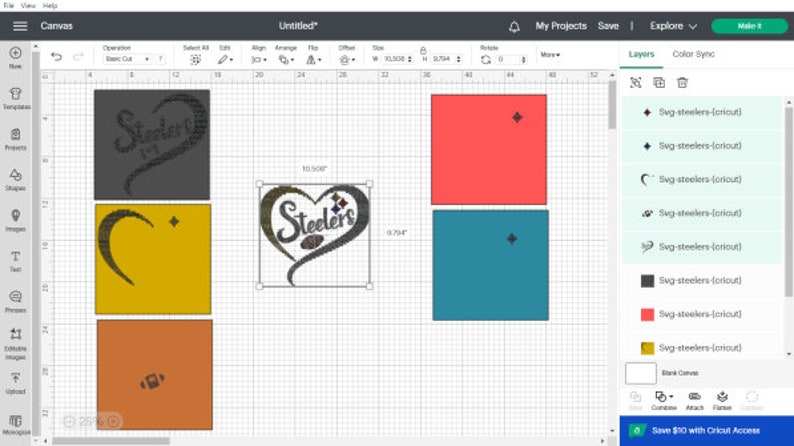The height and width of the screenshot is (446, 794).
Task: Open the Operation Basic Cut dropdown
Action: tap(127, 59)
